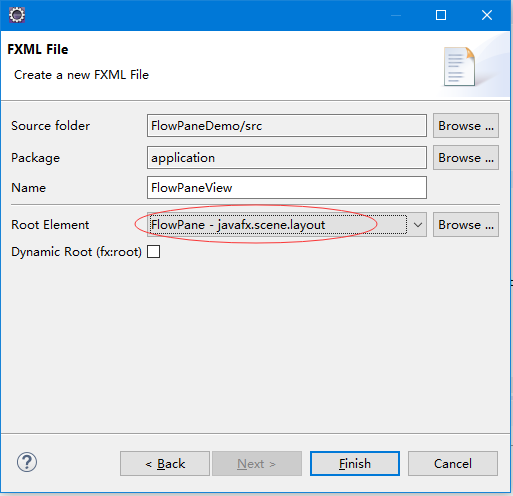The image size is (513, 496).
Task: Click the Source folder text field
Action: (287, 126)
